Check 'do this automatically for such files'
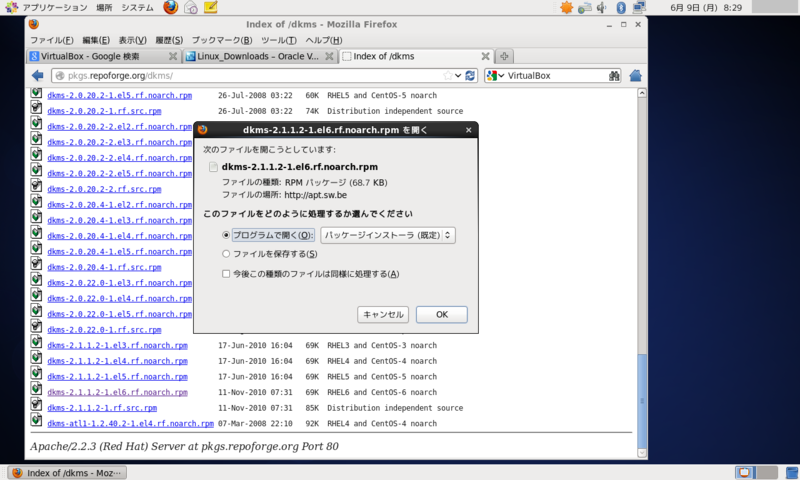 [x=226, y=274]
